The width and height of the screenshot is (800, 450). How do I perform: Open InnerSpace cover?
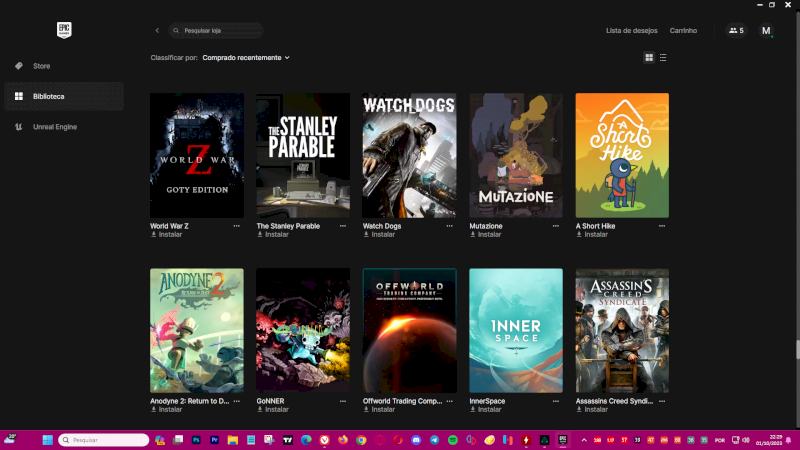point(516,331)
